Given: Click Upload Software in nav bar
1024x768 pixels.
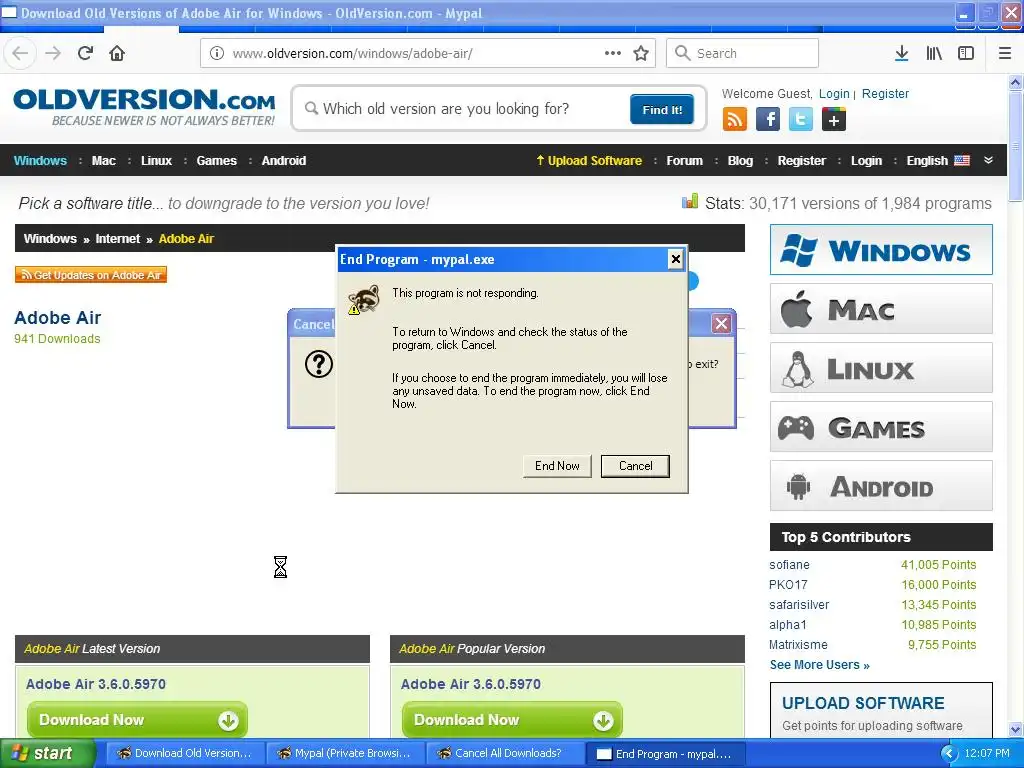Looking at the screenshot, I should (x=589, y=161).
